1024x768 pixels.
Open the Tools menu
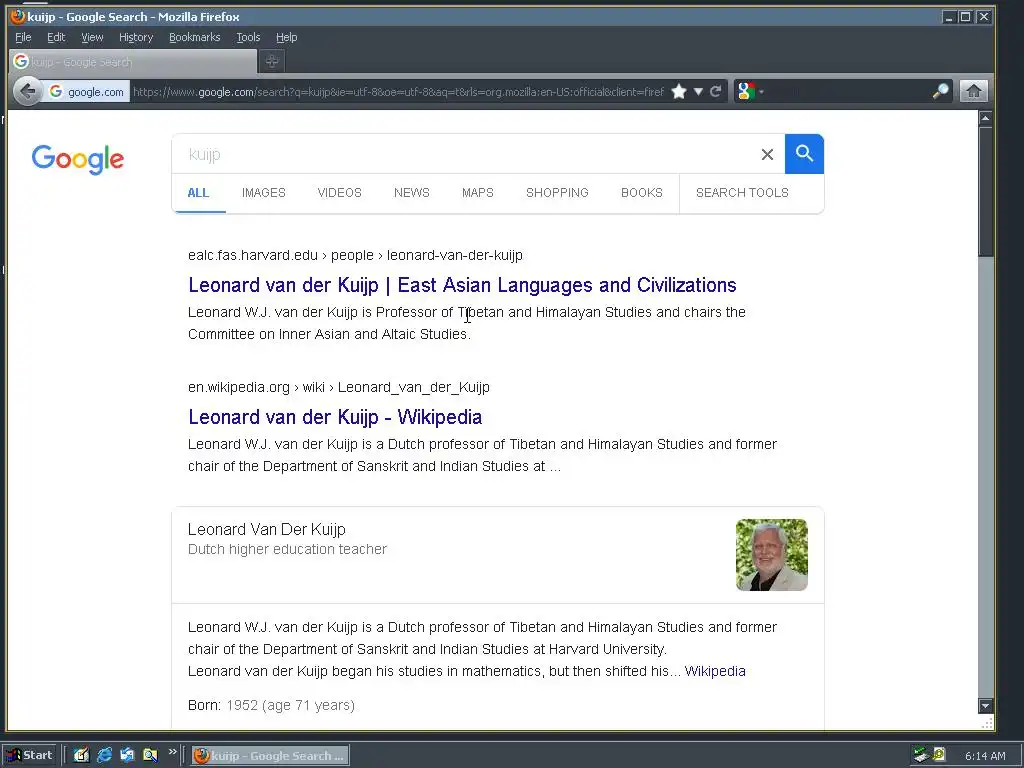click(248, 37)
